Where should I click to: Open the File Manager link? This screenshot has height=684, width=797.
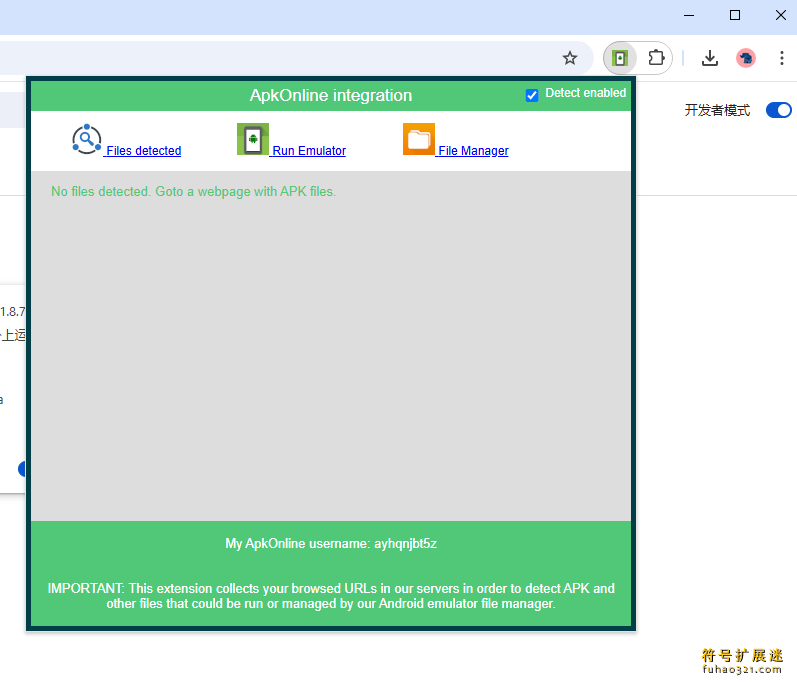(473, 151)
